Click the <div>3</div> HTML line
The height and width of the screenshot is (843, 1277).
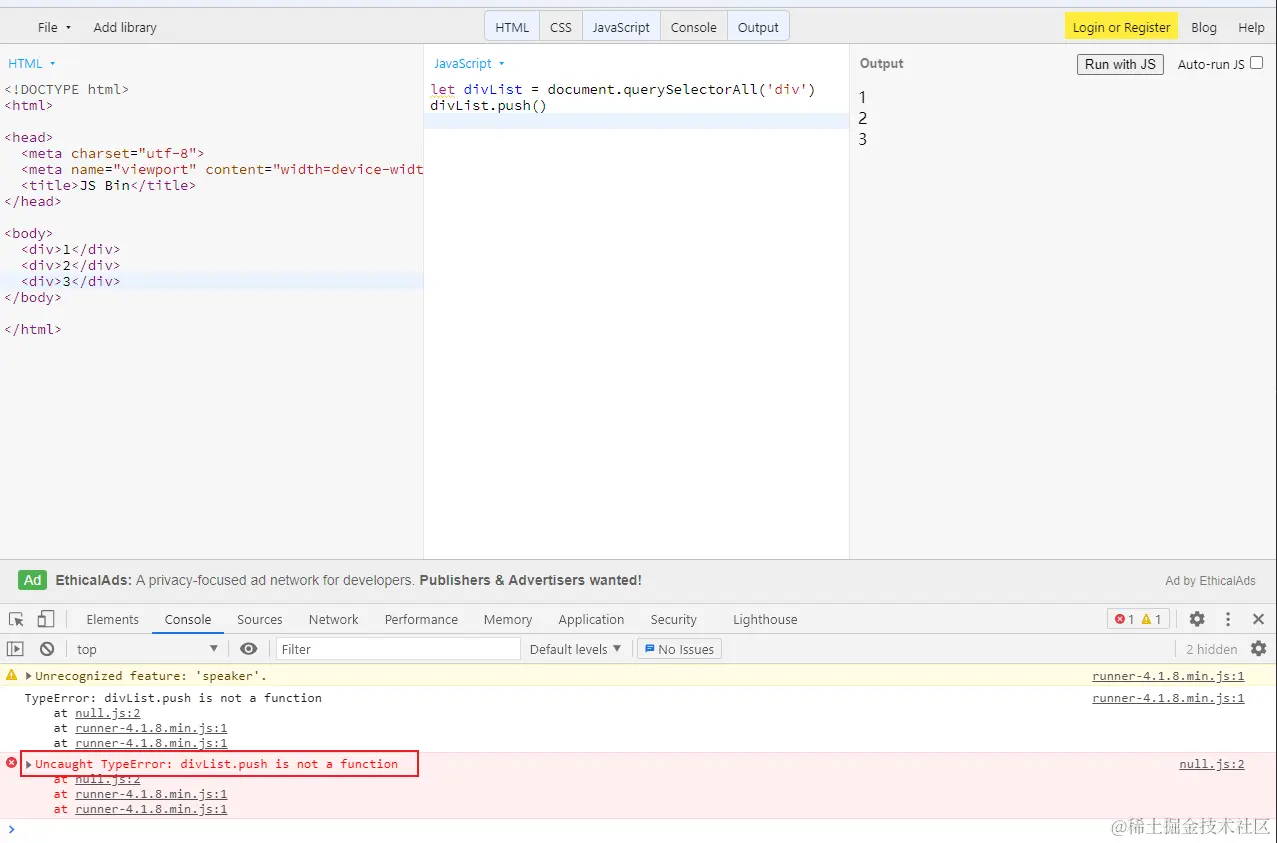[x=71, y=281]
